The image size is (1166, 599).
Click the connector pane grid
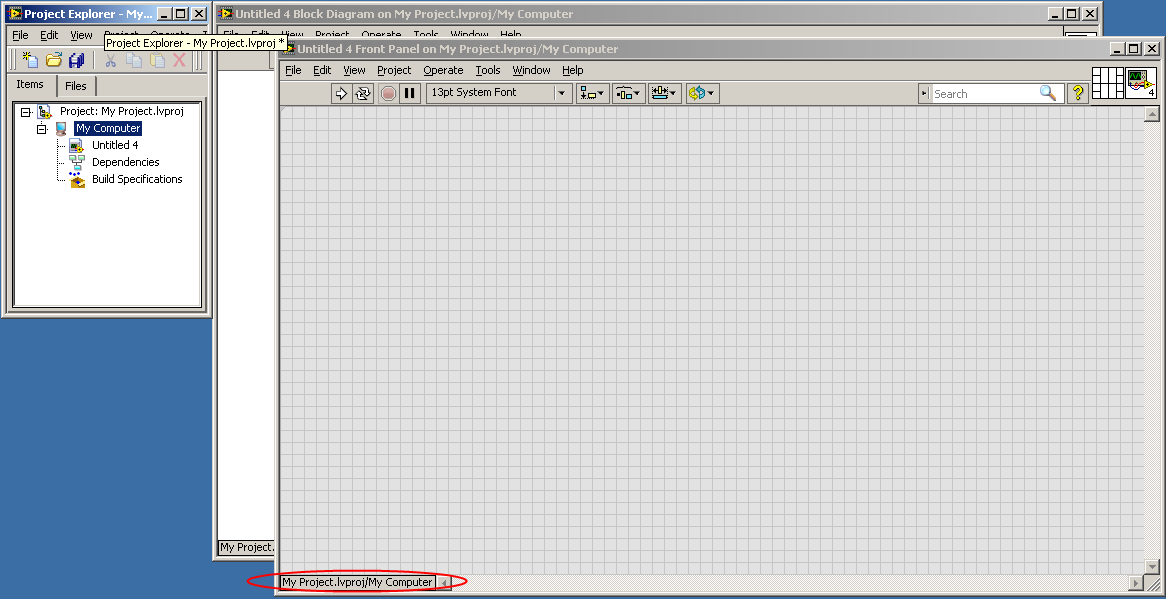point(1108,82)
